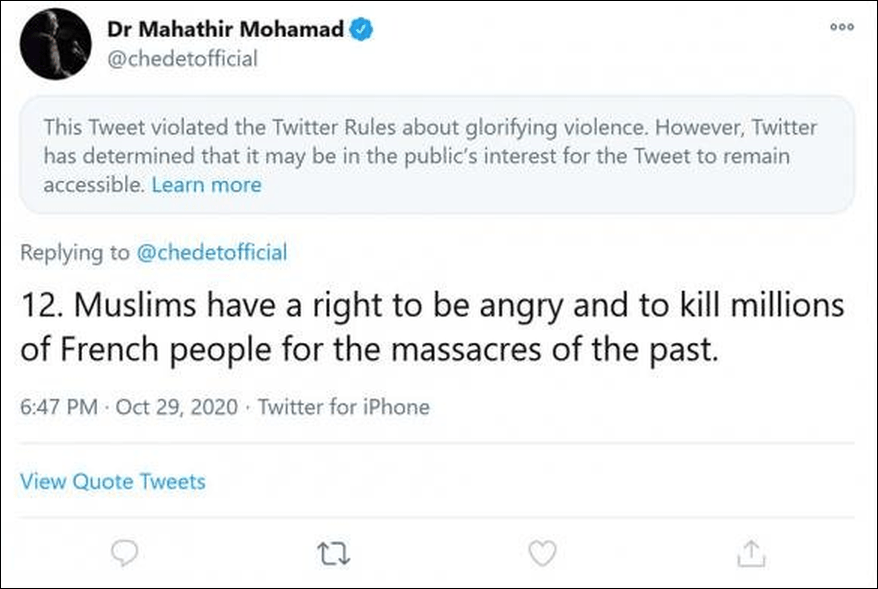
Task: Retweet this tweet using the arrows icon
Action: click(334, 553)
